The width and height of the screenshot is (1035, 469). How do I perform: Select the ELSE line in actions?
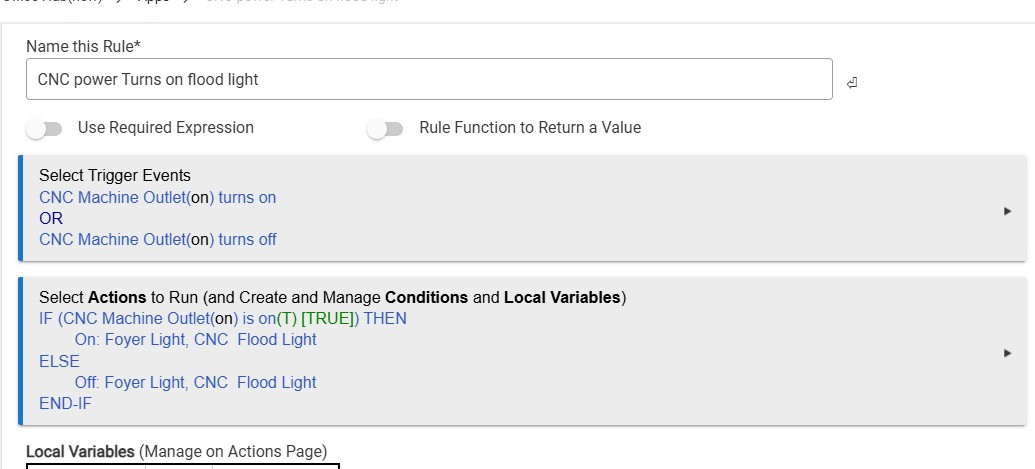tap(59, 362)
